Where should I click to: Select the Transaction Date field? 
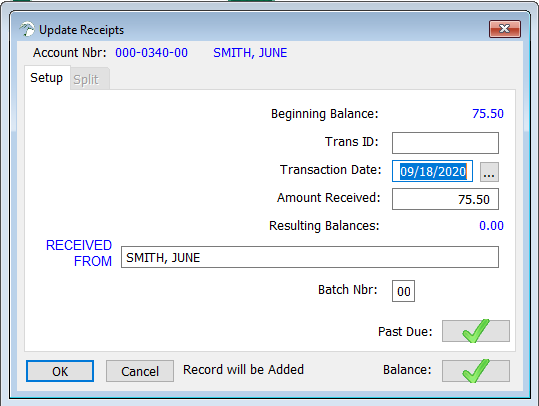[432, 171]
